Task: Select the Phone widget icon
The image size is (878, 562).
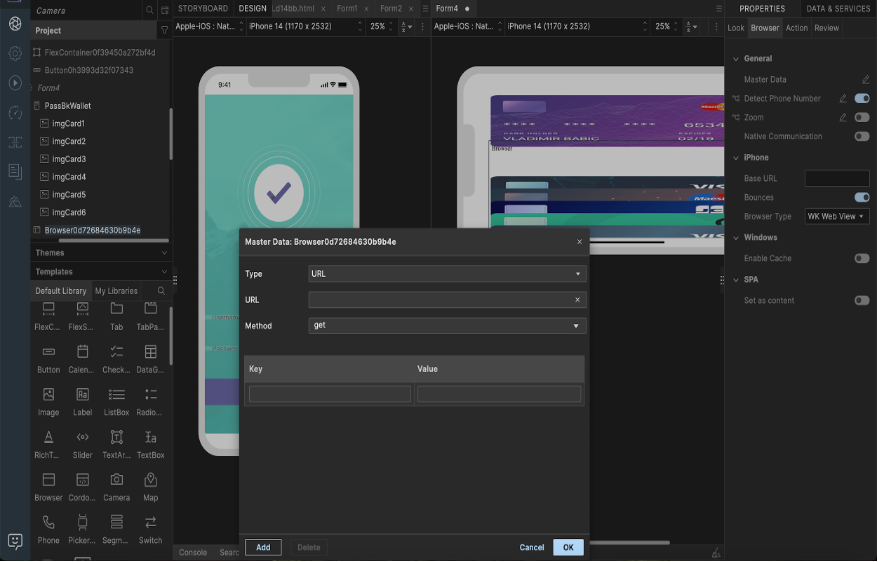Action: [49, 522]
